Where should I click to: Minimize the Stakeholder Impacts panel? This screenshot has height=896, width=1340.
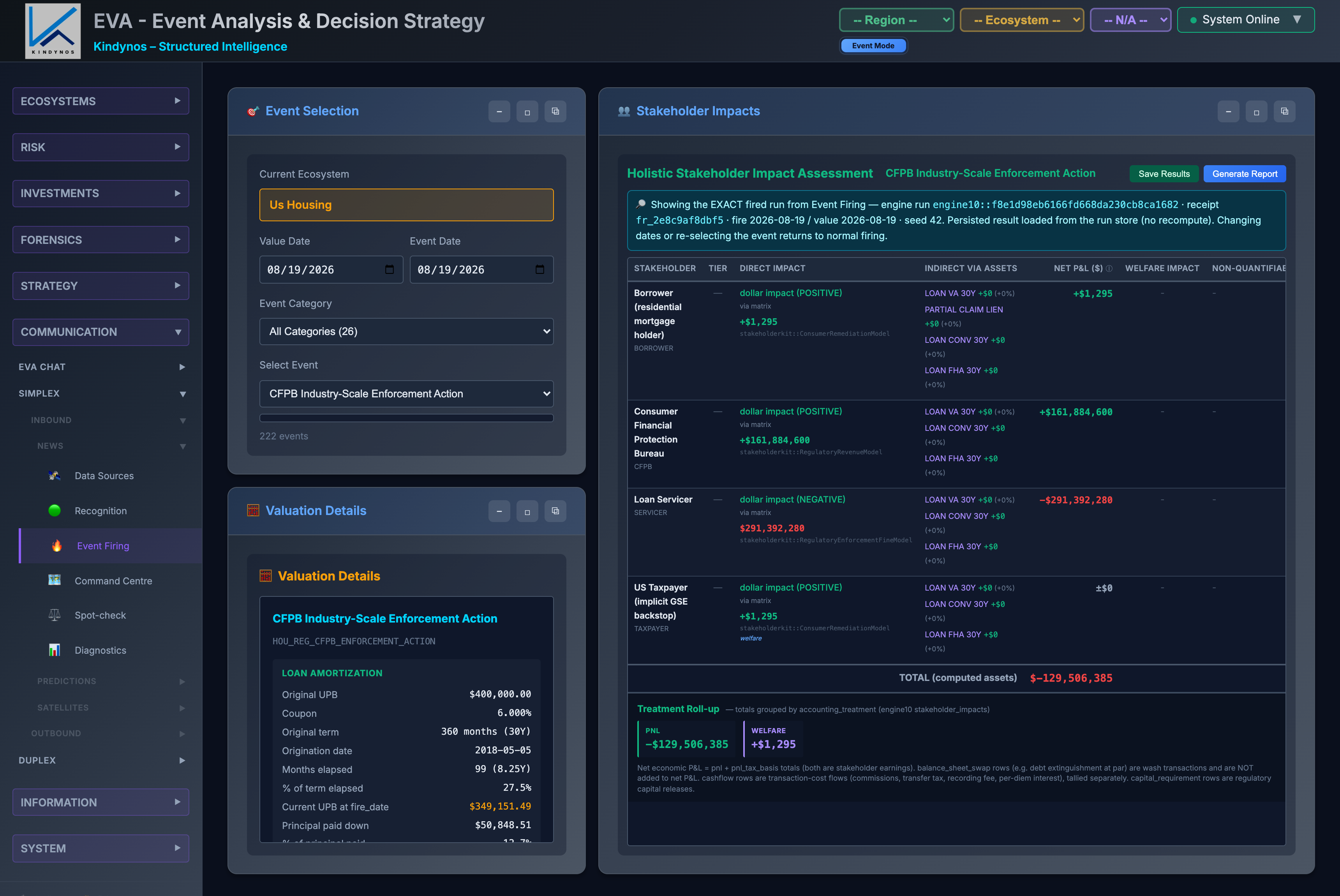pyautogui.click(x=1228, y=111)
